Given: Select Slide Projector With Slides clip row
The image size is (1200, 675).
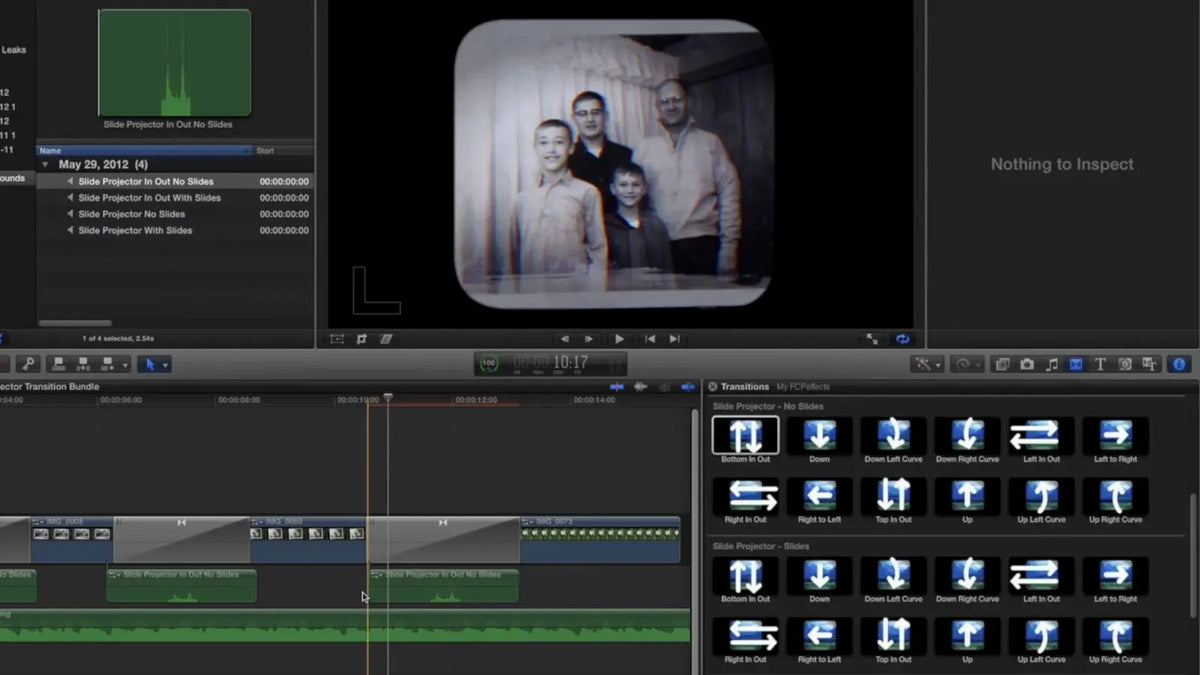Looking at the screenshot, I should pos(175,230).
